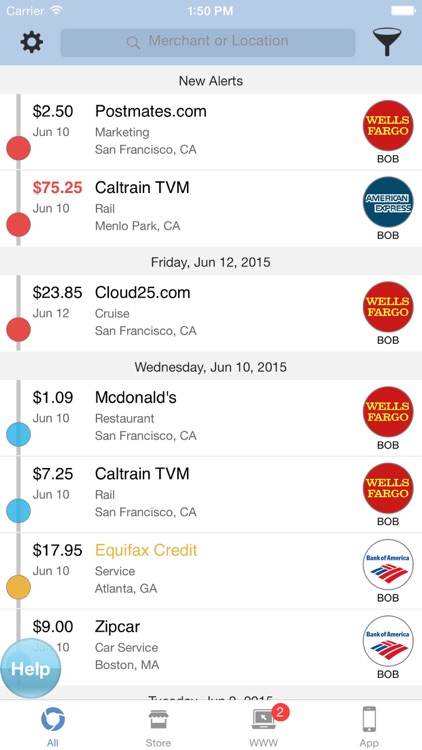Tap Bank of America logo on Zipcar row
422x750 pixels.
[388, 641]
